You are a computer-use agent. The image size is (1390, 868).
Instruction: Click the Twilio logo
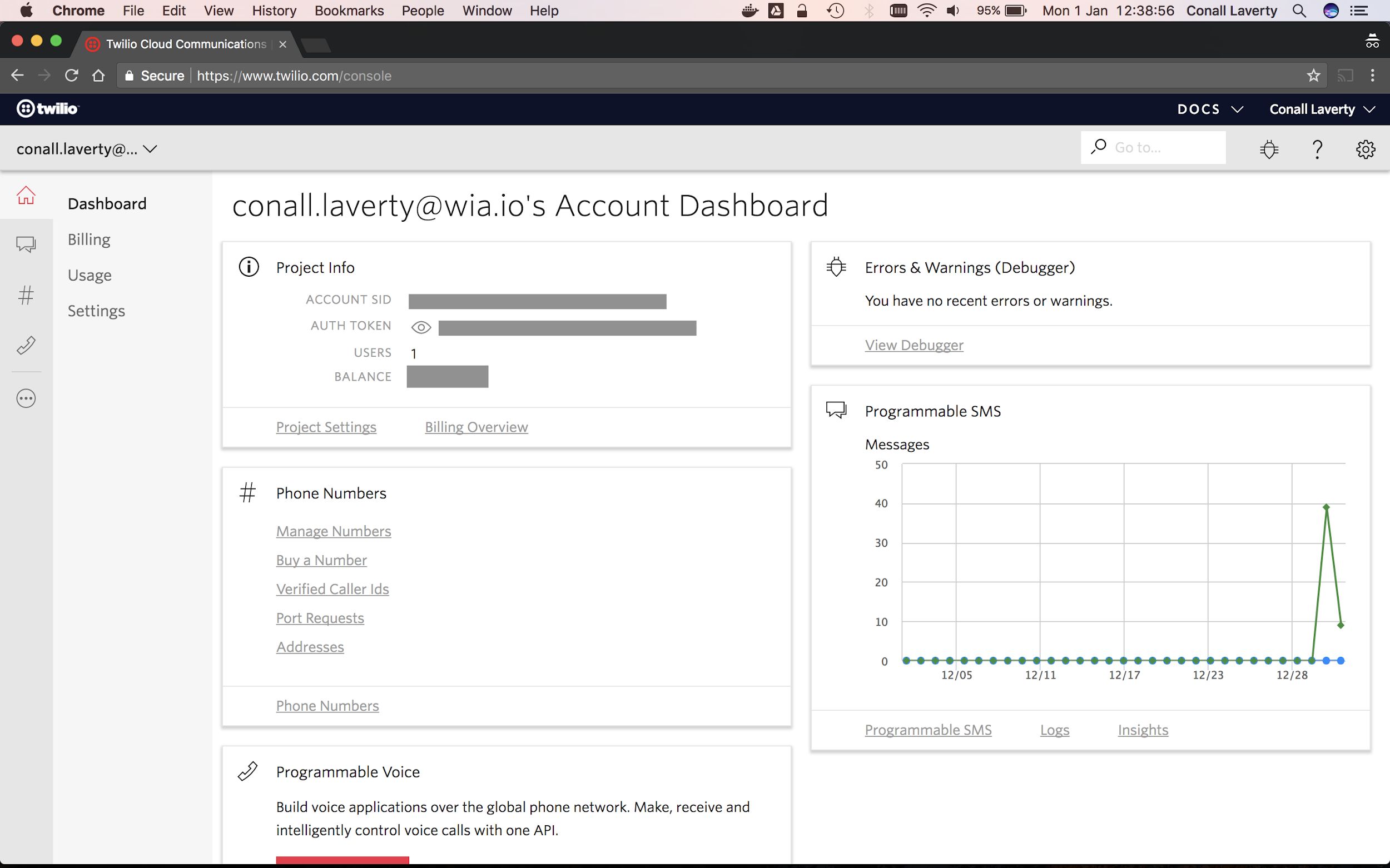48,108
